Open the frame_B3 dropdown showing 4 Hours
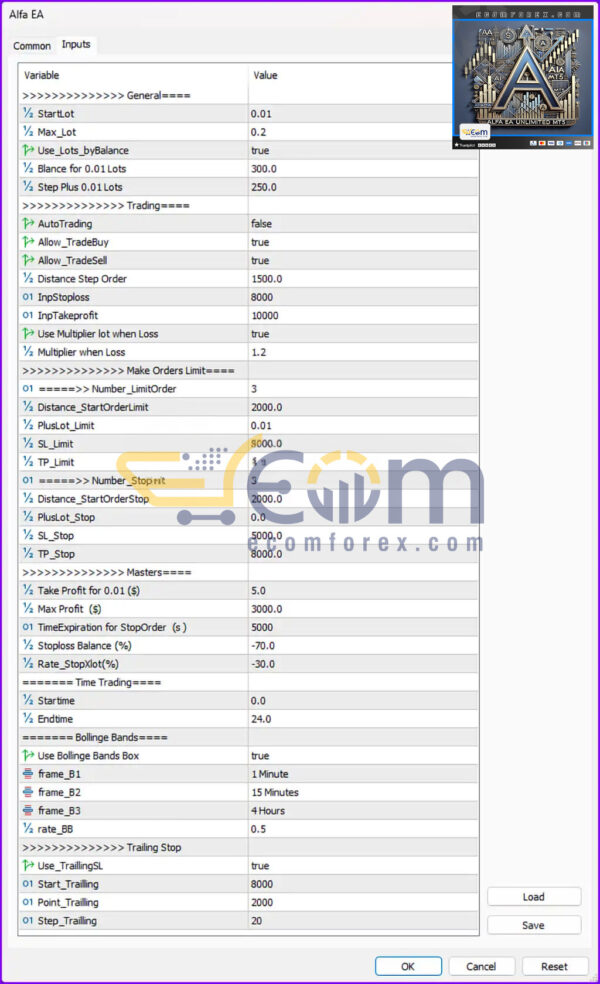 362,810
